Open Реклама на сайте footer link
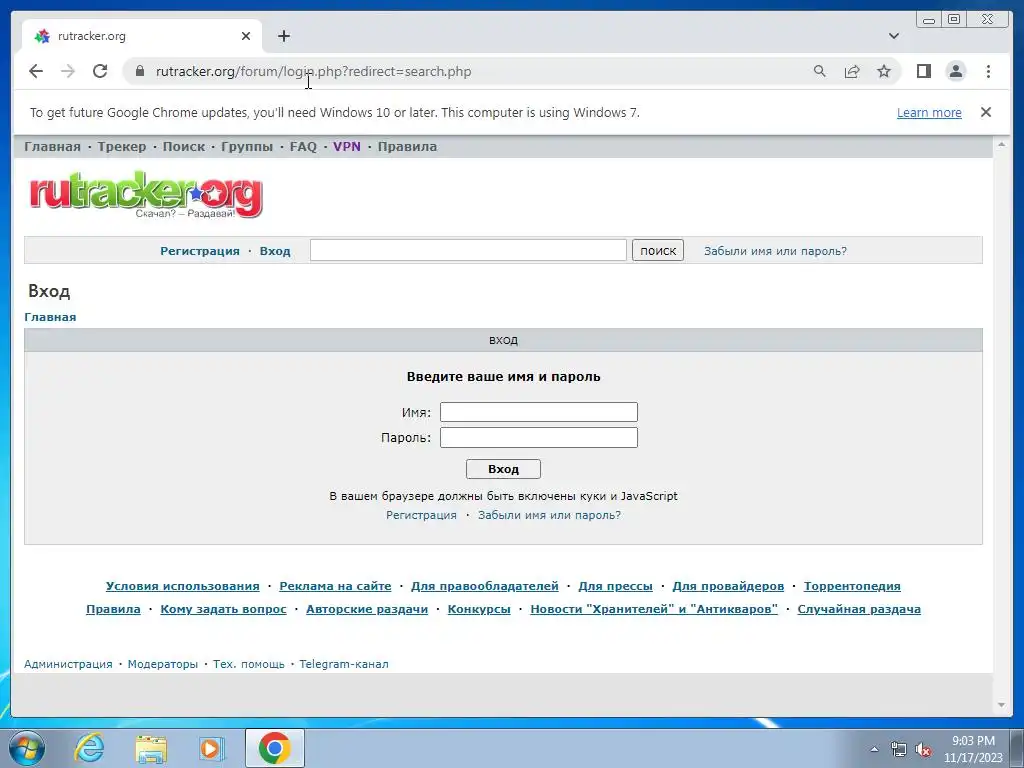Image resolution: width=1024 pixels, height=768 pixels. click(x=335, y=586)
